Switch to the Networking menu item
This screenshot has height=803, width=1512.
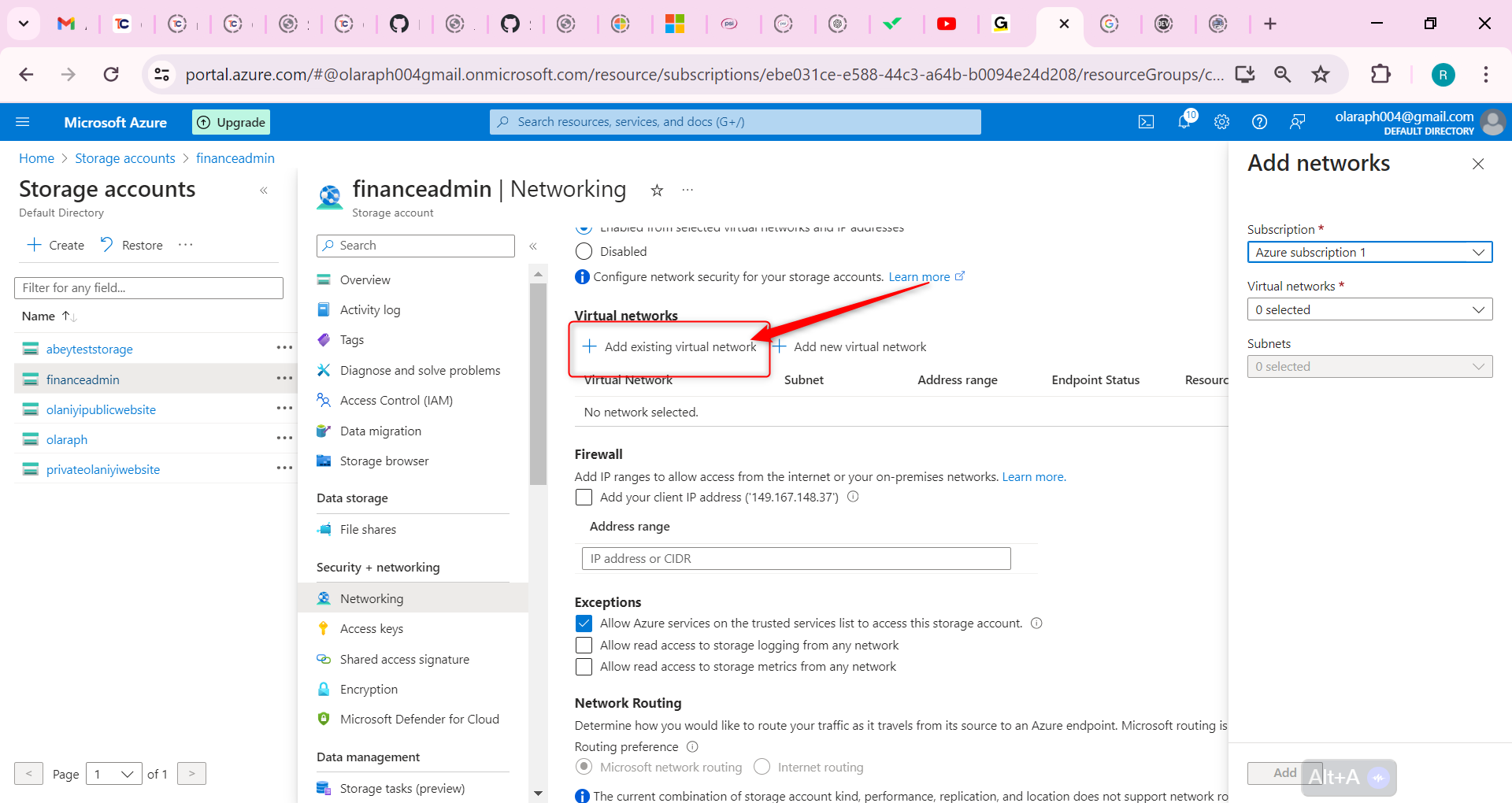[x=372, y=598]
